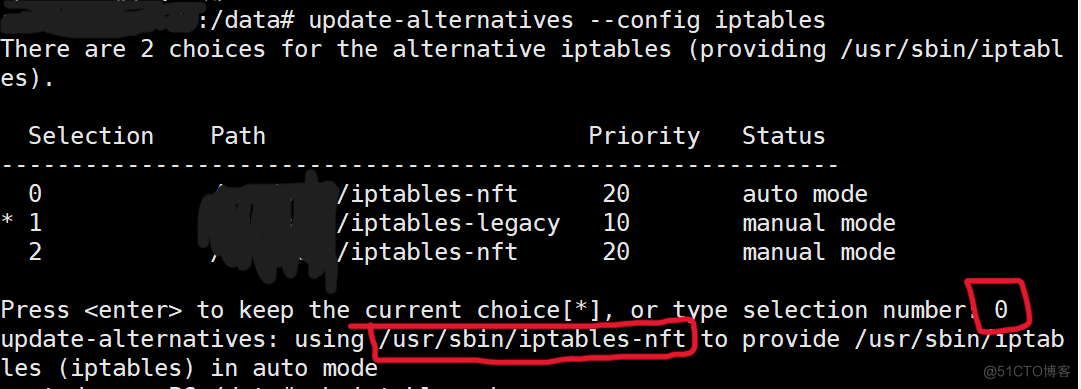Image resolution: width=1081 pixels, height=389 pixels.
Task: Click the 51CTO watermark
Action: [x=1027, y=372]
